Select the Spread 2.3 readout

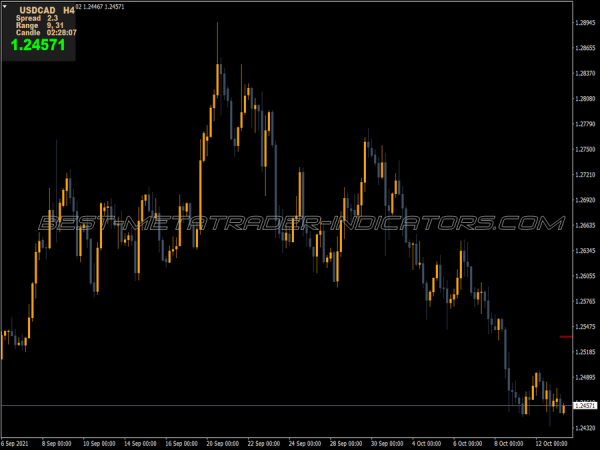point(36,18)
